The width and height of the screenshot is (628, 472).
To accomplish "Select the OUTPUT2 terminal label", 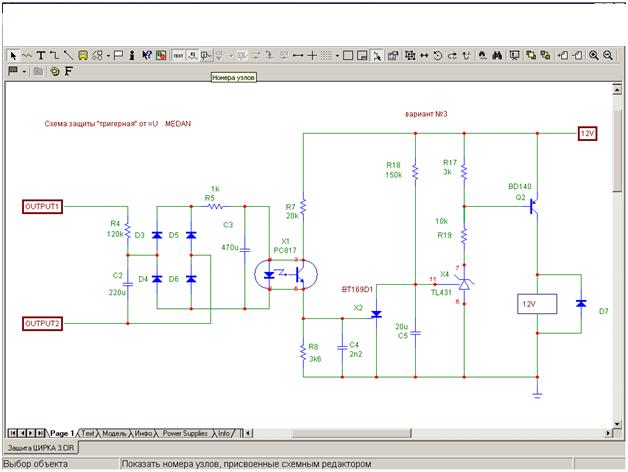I will click(42, 323).
